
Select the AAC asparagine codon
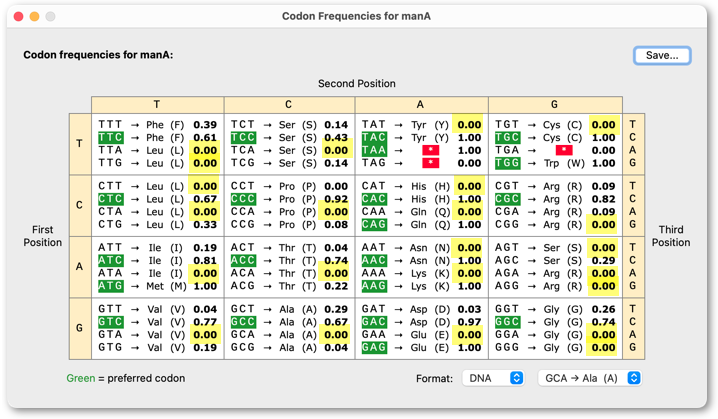click(374, 261)
